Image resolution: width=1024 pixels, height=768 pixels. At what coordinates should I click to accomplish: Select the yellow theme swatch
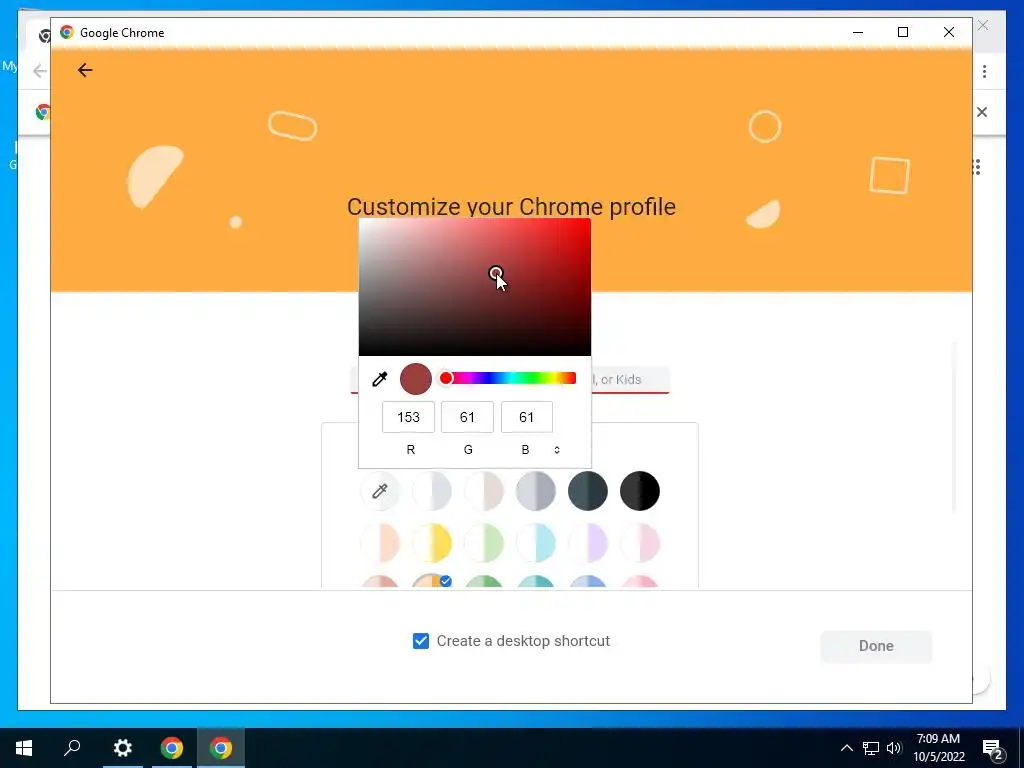[x=432, y=543]
